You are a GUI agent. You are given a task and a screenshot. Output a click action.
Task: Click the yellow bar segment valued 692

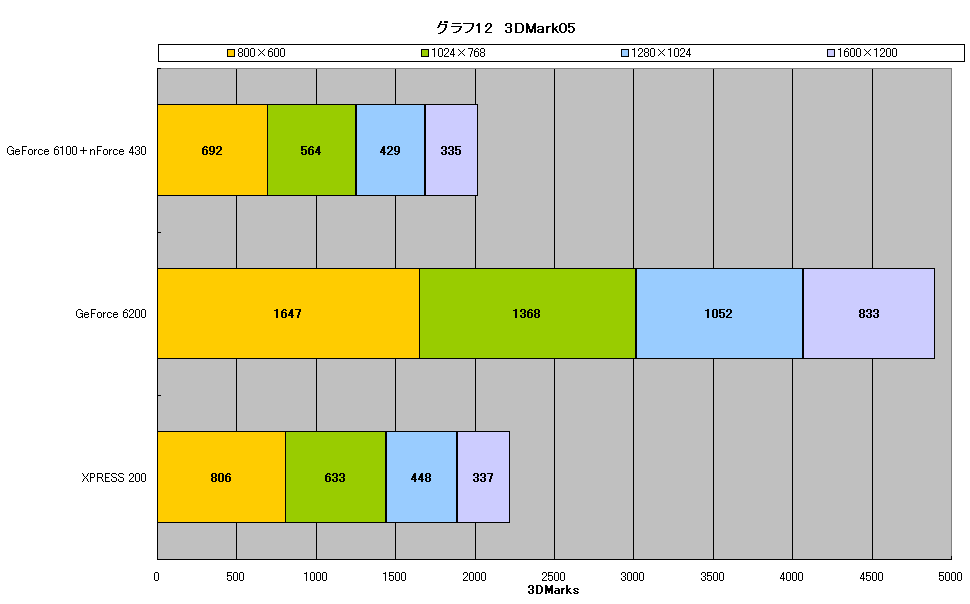coord(213,150)
